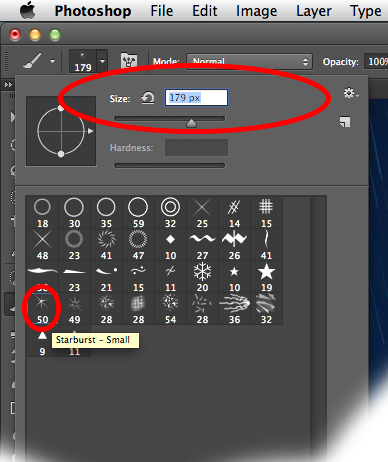Select the triangle brush numbered 9

42,341
